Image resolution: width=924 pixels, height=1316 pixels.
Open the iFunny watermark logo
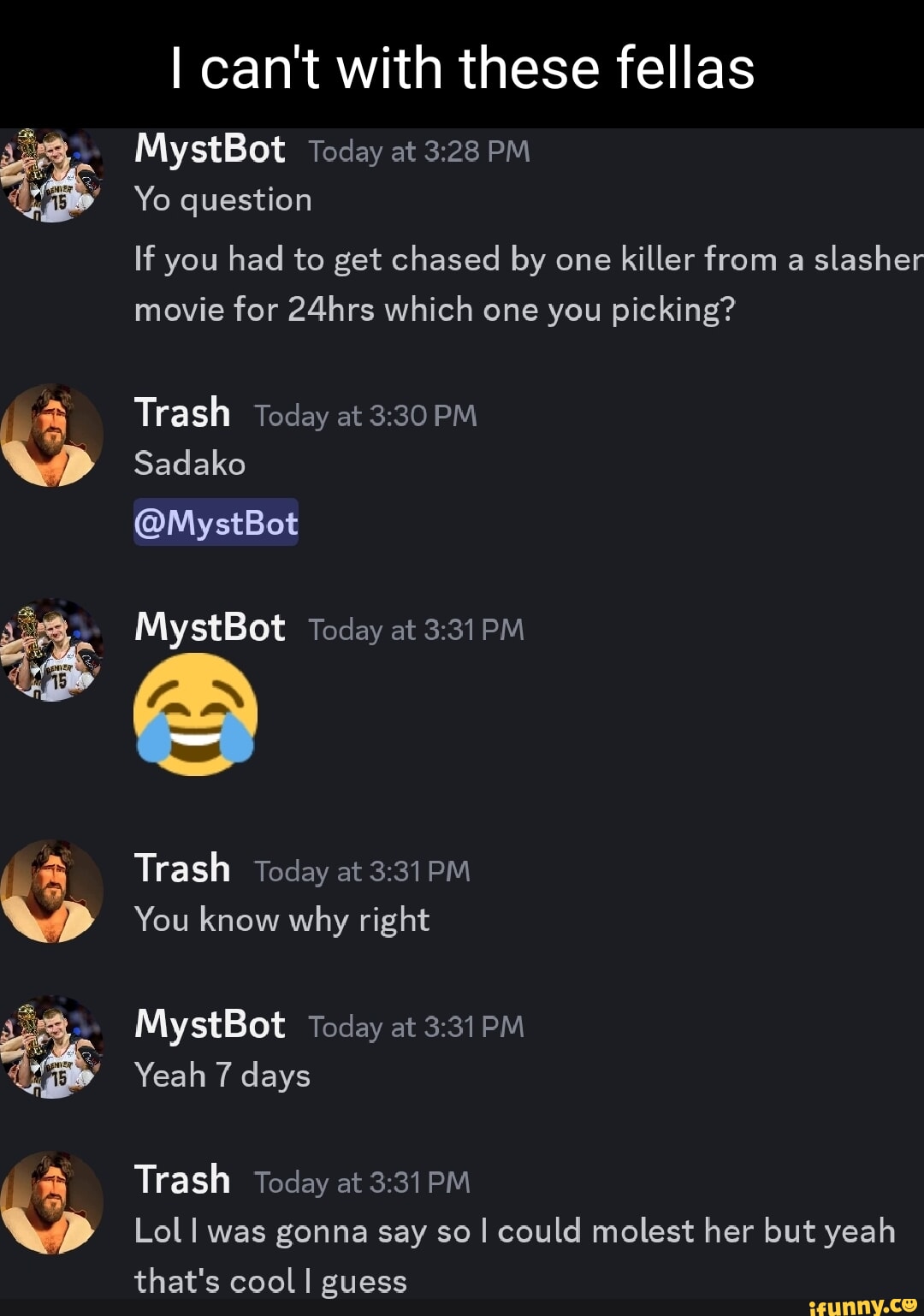coord(862,1305)
